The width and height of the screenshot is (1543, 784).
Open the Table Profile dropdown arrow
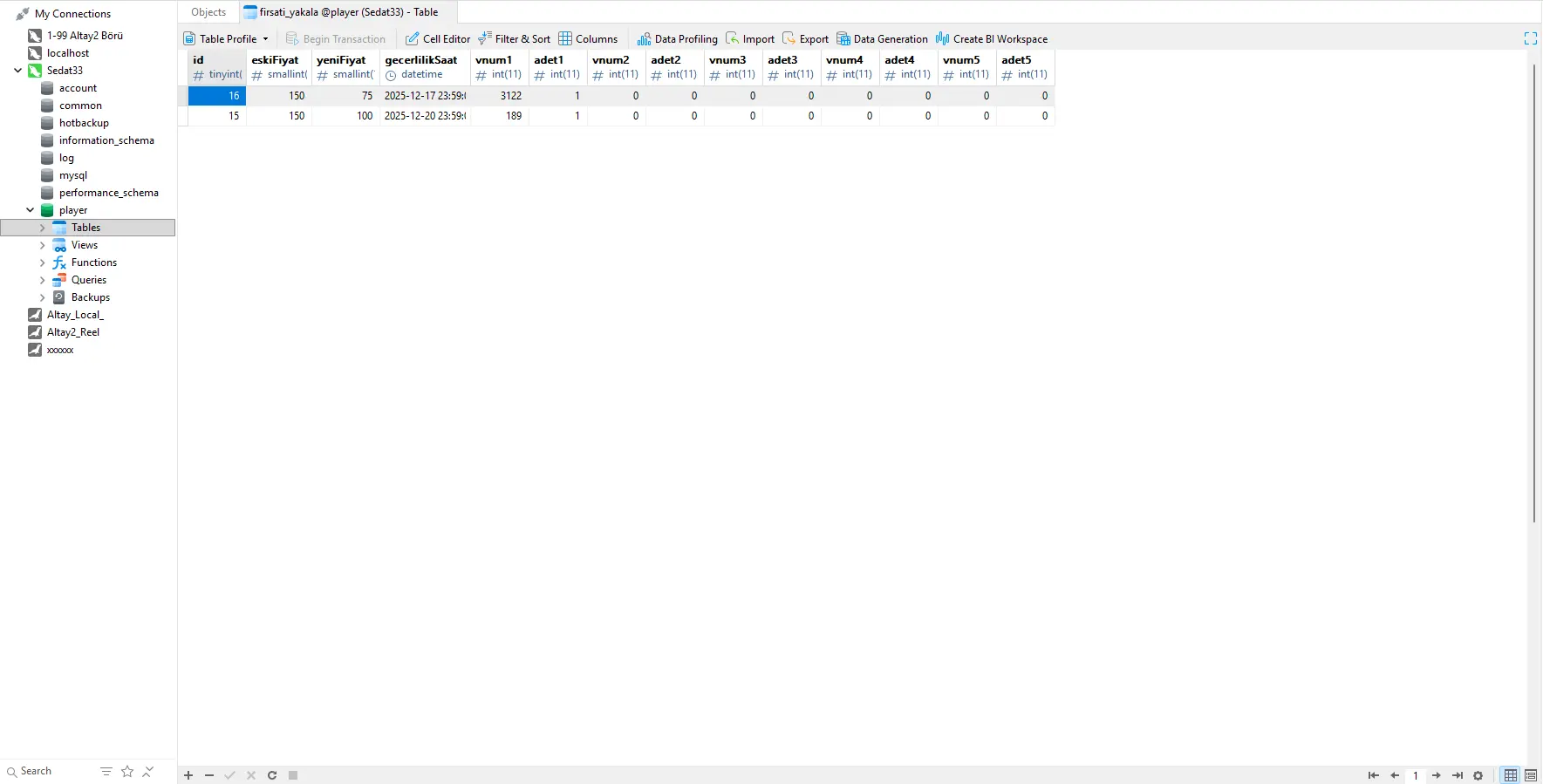pyautogui.click(x=266, y=39)
